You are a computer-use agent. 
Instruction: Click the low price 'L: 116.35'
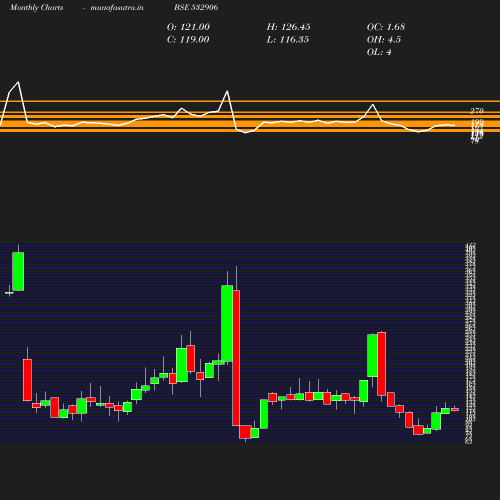click(x=288, y=40)
